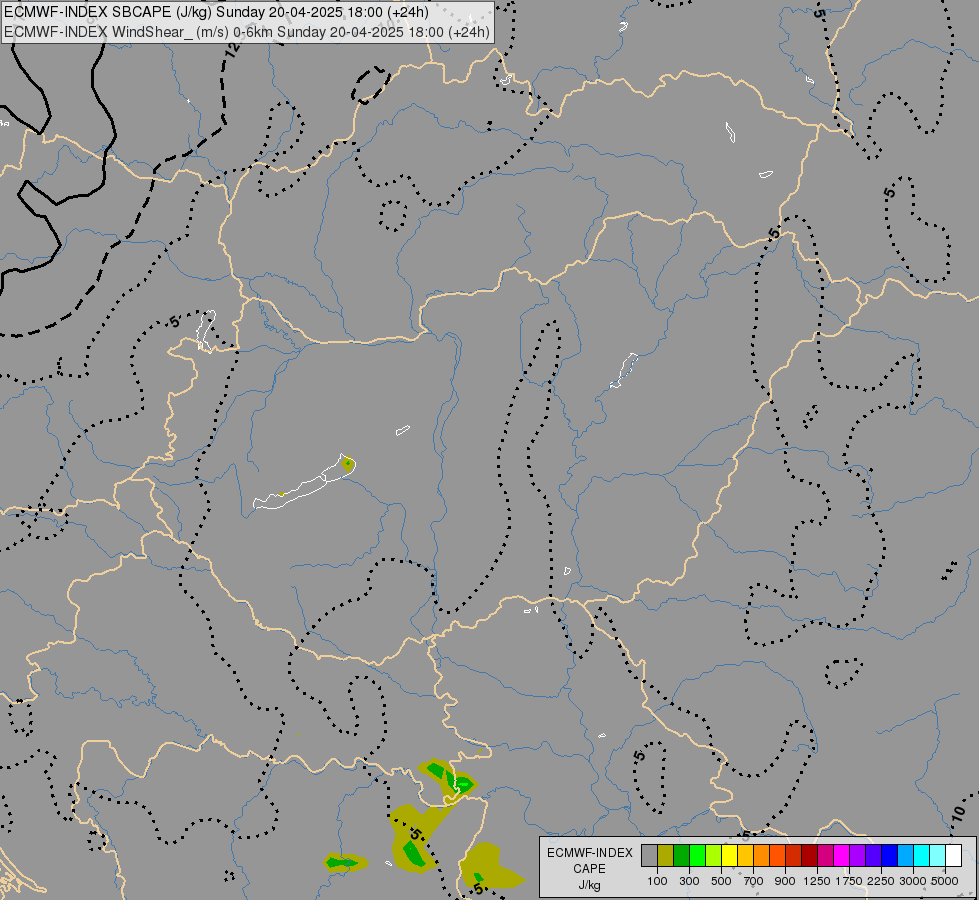The image size is (979, 900).
Task: Click the legend label '300'
Action: coord(689,881)
